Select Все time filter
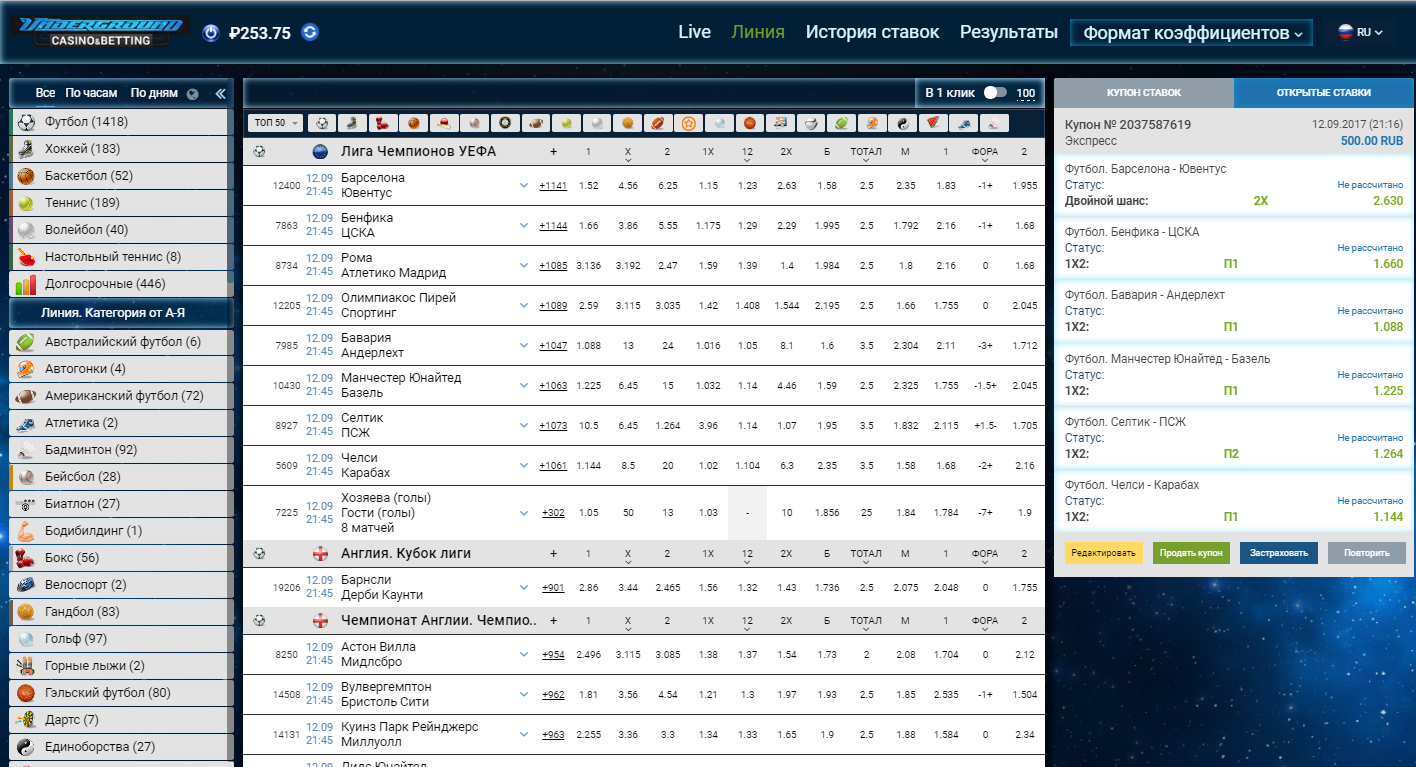This screenshot has width=1416, height=767. pyautogui.click(x=45, y=93)
